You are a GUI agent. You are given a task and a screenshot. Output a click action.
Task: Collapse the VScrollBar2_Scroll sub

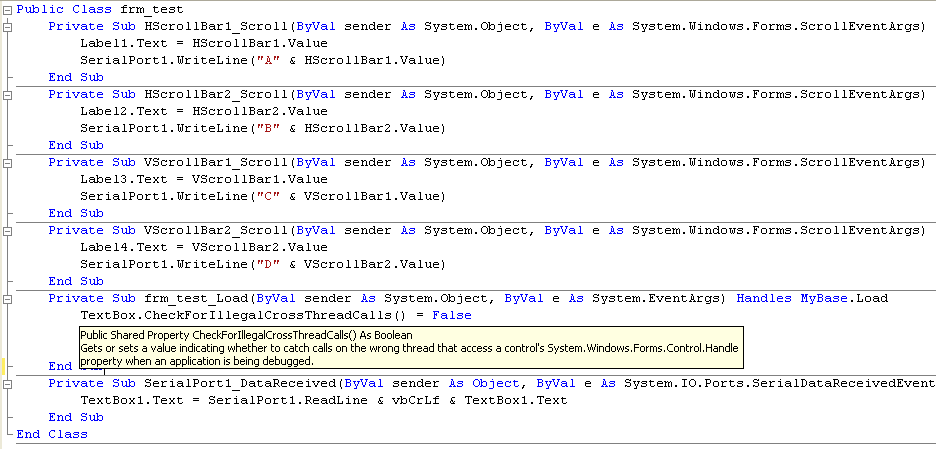click(8, 231)
